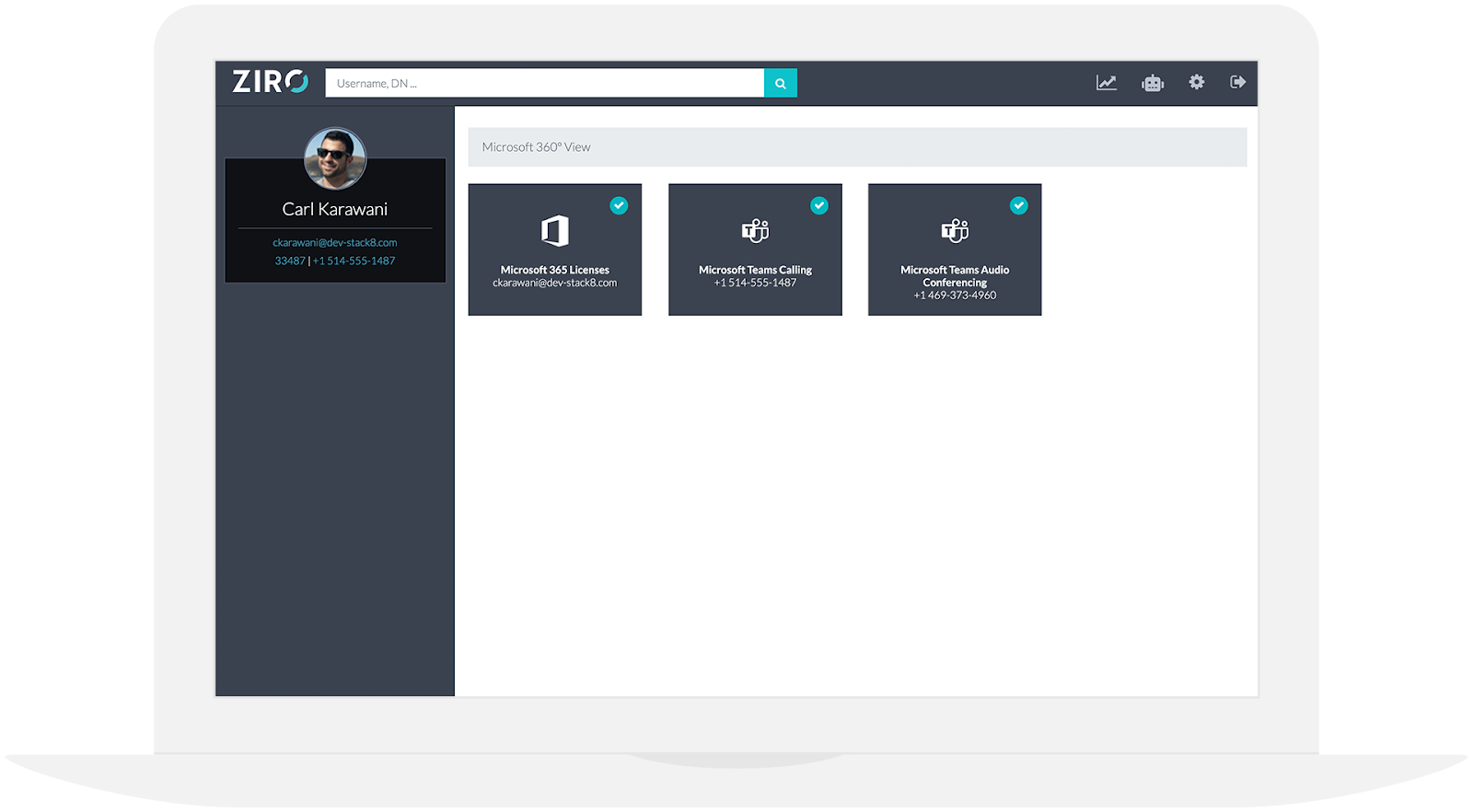Click the checkmark badge on Teams Calling card
This screenshot has height=812, width=1473.
[x=819, y=205]
